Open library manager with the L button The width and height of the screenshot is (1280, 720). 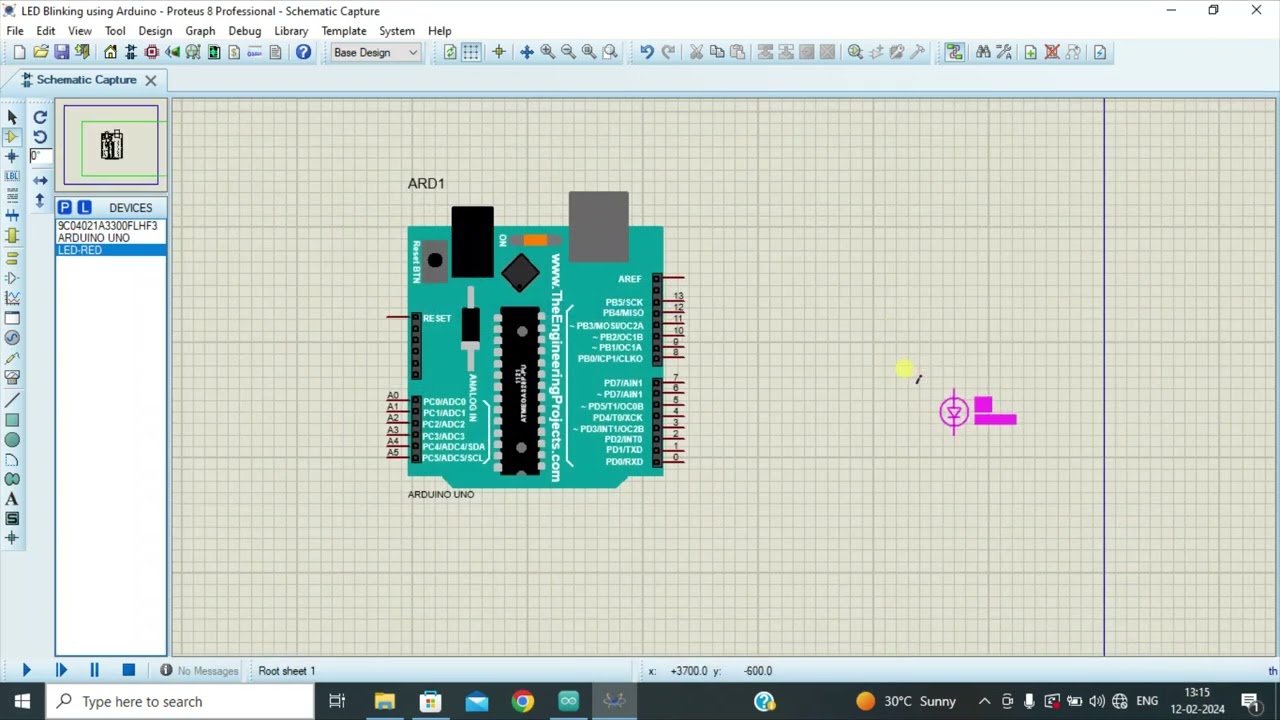click(x=84, y=207)
